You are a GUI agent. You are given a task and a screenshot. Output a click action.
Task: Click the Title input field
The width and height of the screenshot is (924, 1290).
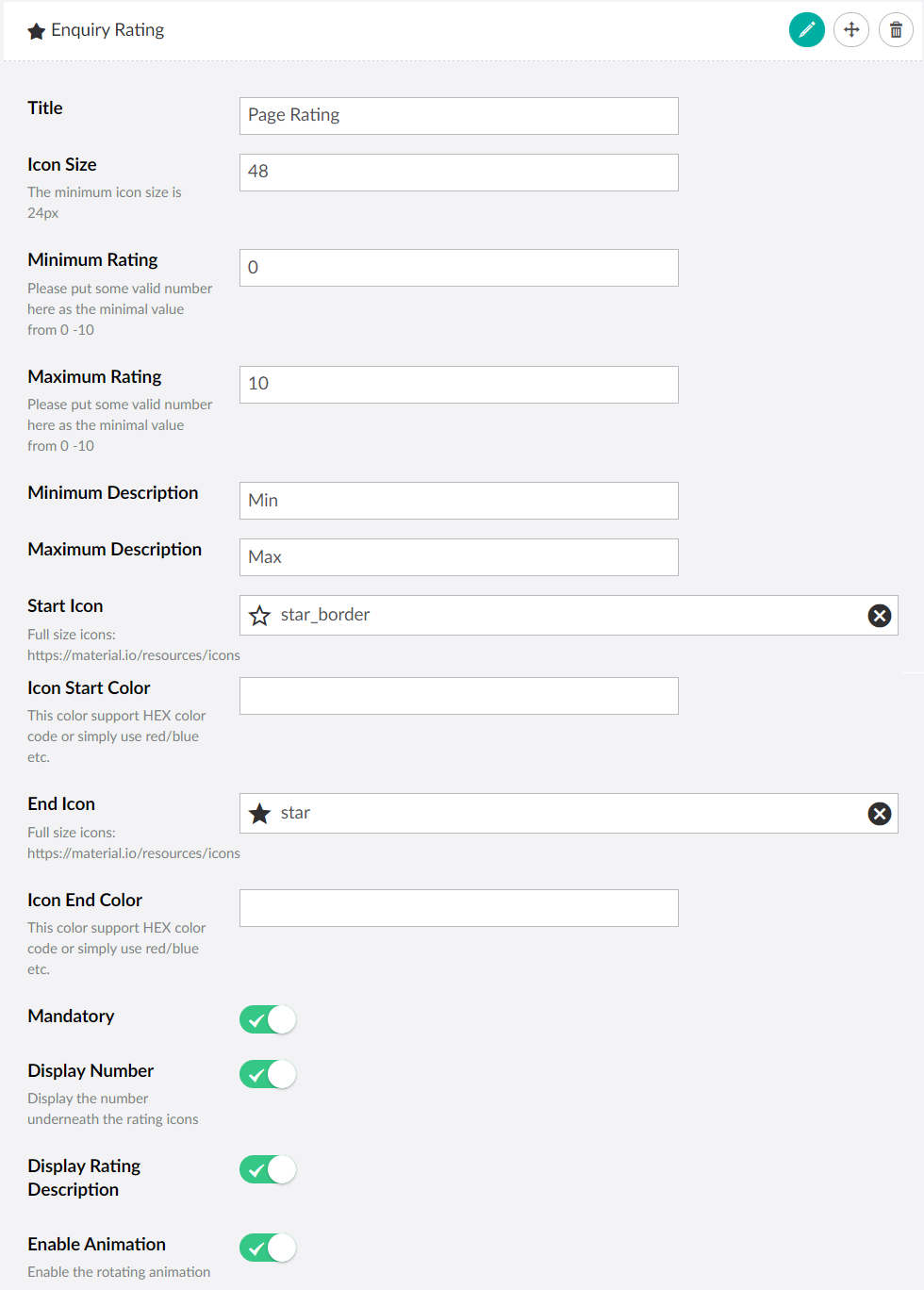point(458,116)
